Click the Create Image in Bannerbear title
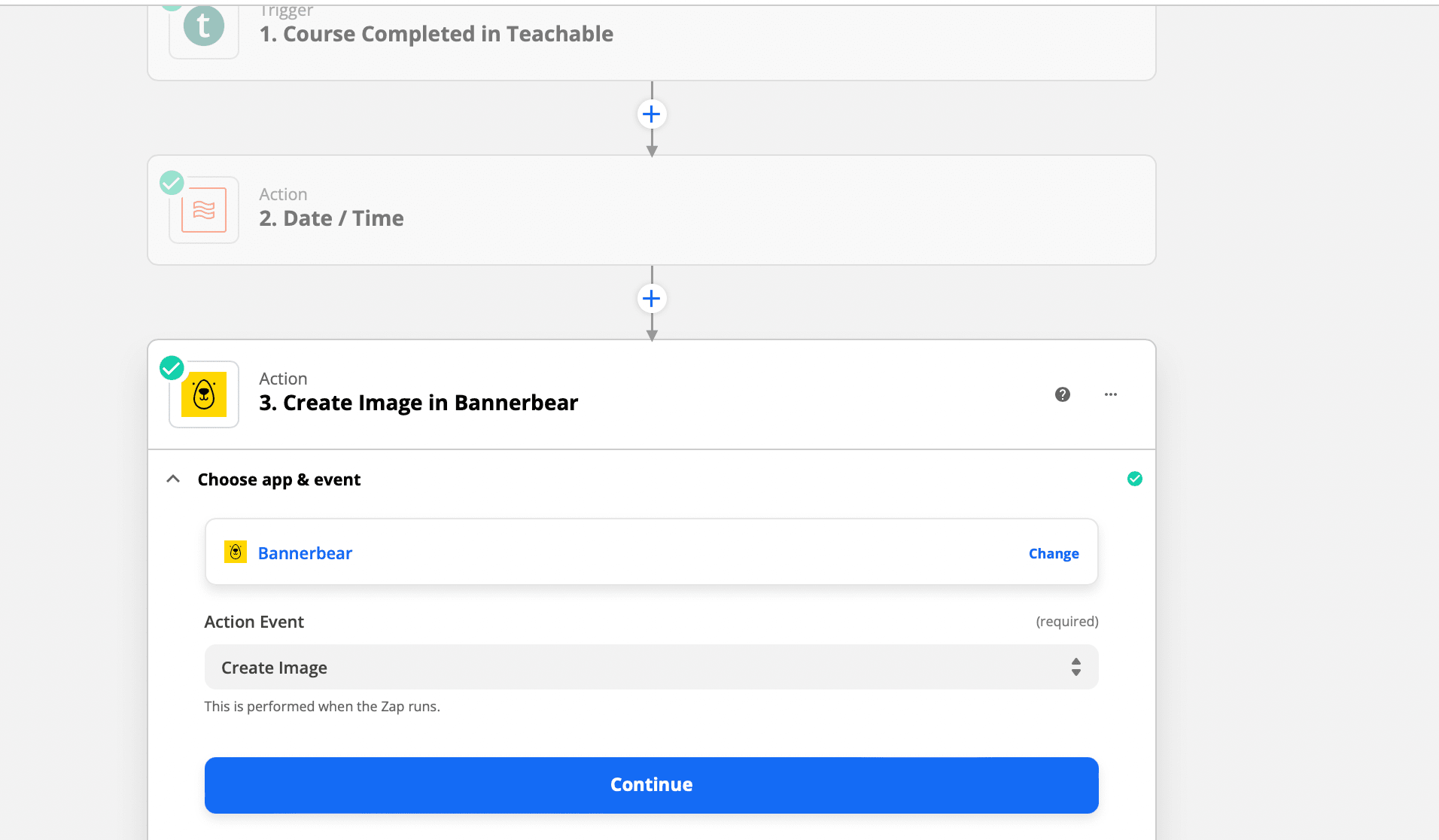Image resolution: width=1439 pixels, height=840 pixels. click(x=418, y=403)
